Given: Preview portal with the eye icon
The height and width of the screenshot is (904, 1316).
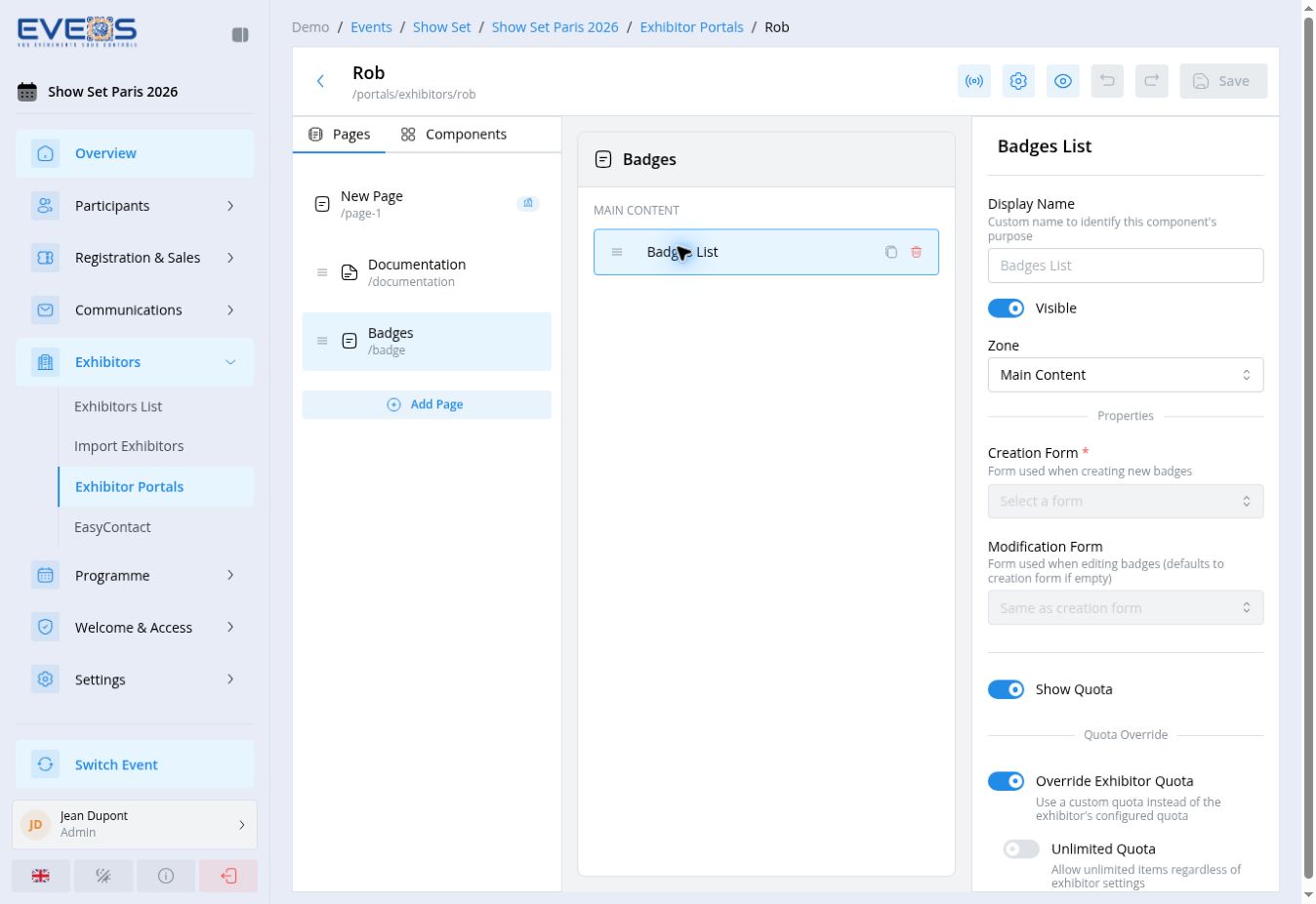Looking at the screenshot, I should point(1063,81).
